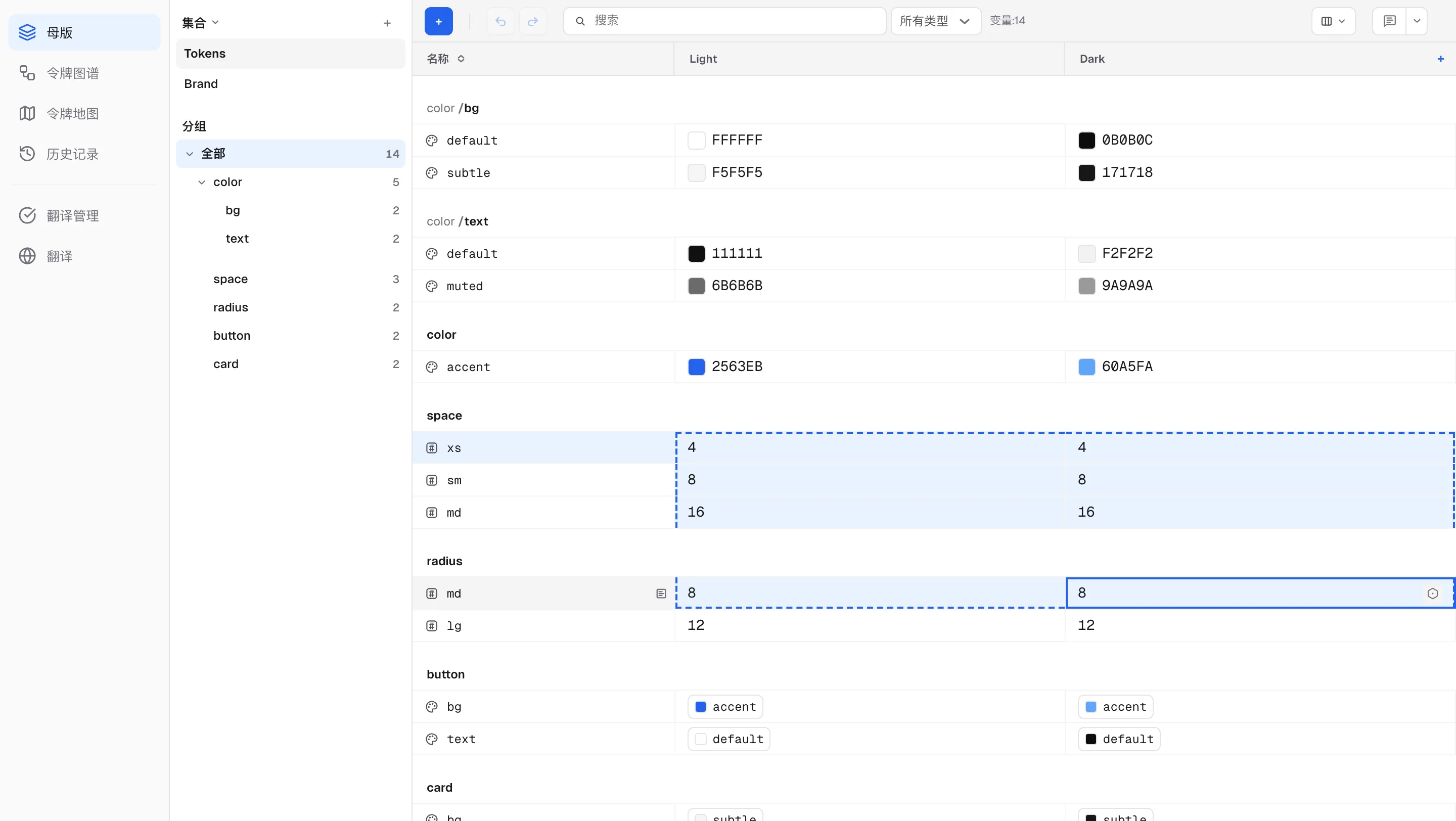The image size is (1456, 821).
Task: Click the redo arrow in toolbar
Action: [532, 21]
